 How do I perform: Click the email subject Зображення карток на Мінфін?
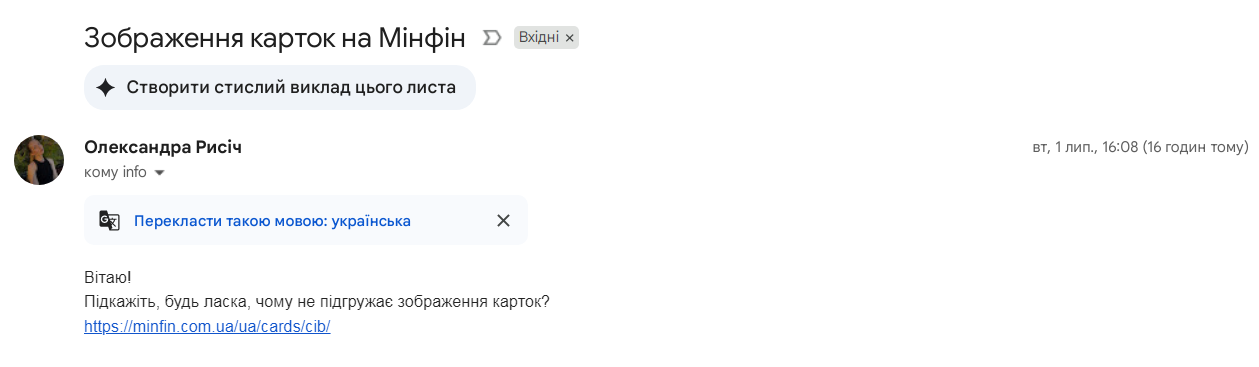275,38
